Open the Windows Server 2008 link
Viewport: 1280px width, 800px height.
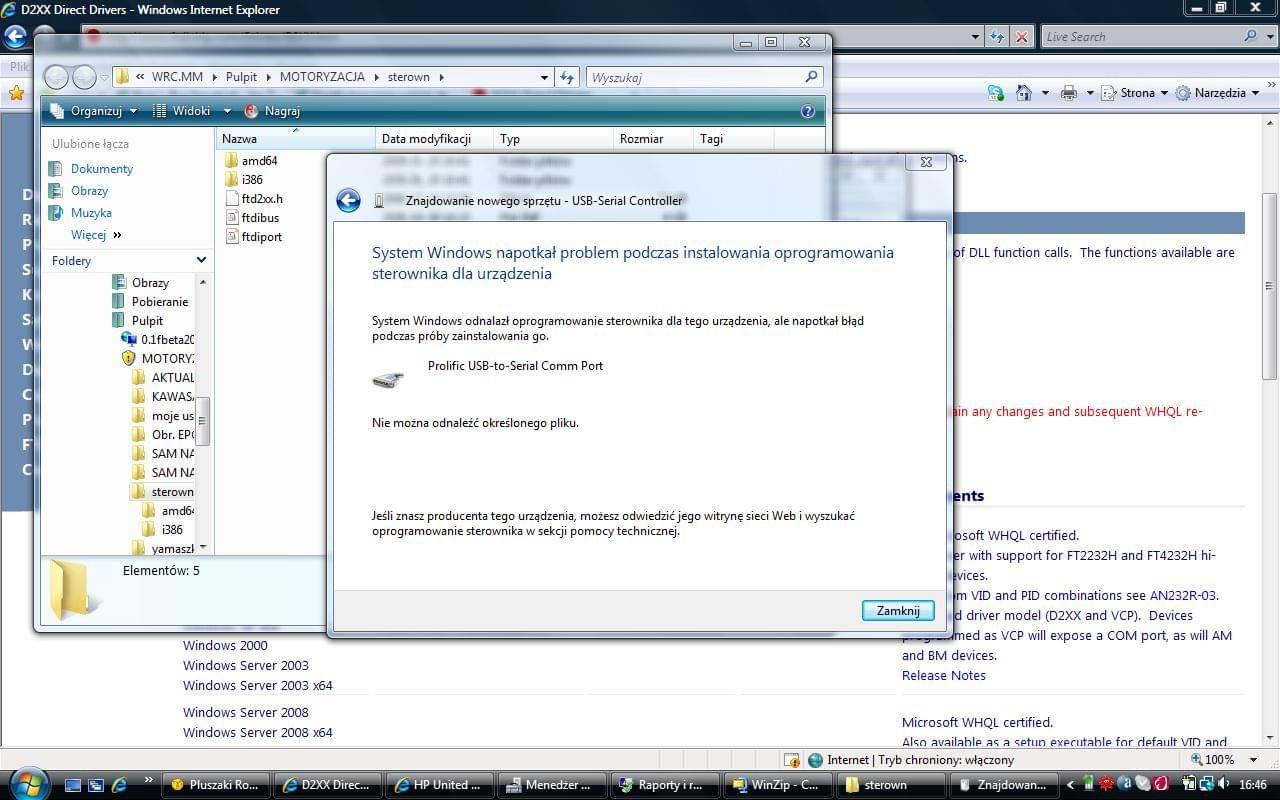[x=246, y=712]
